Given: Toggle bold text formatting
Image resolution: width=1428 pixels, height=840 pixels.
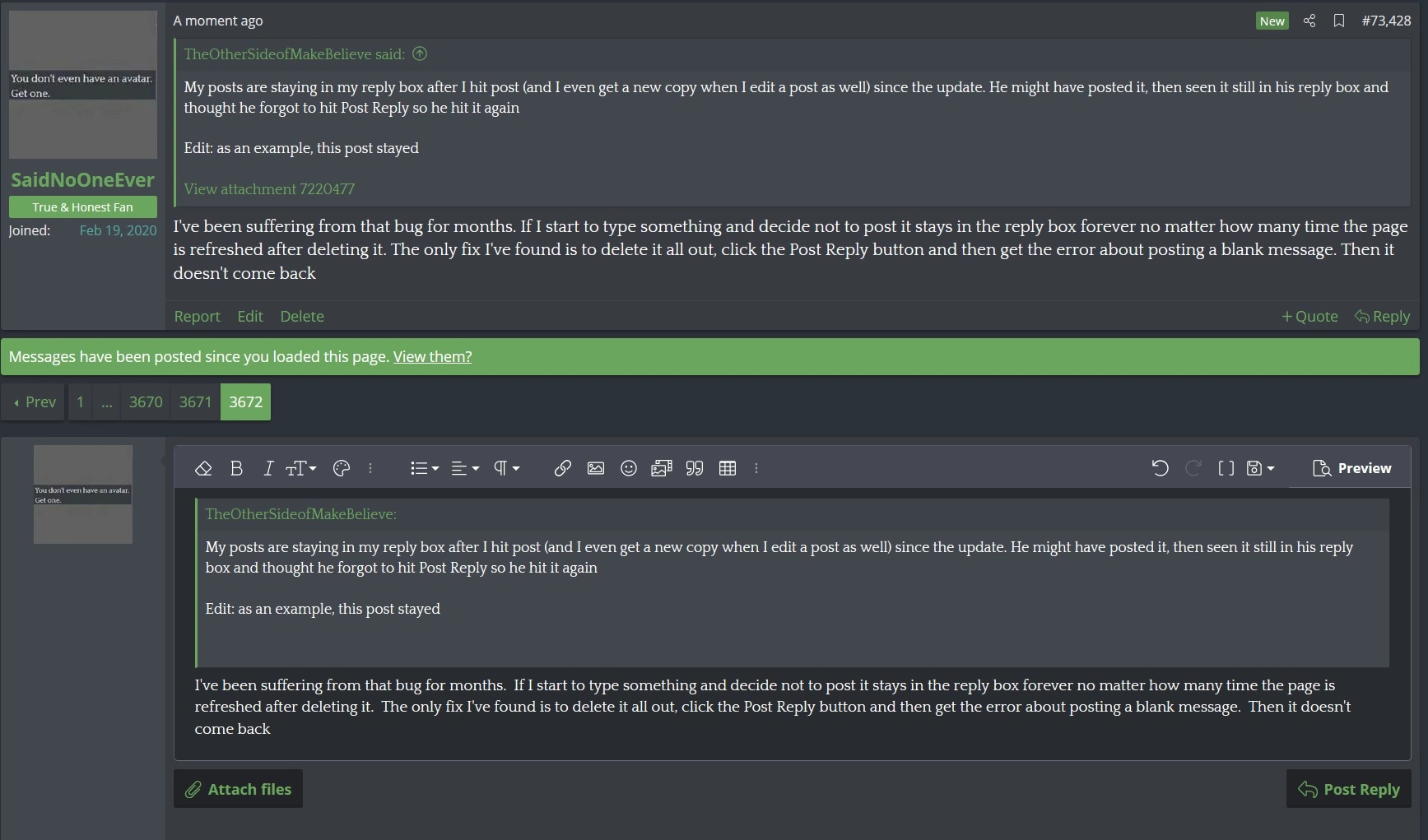Looking at the screenshot, I should click(x=236, y=468).
